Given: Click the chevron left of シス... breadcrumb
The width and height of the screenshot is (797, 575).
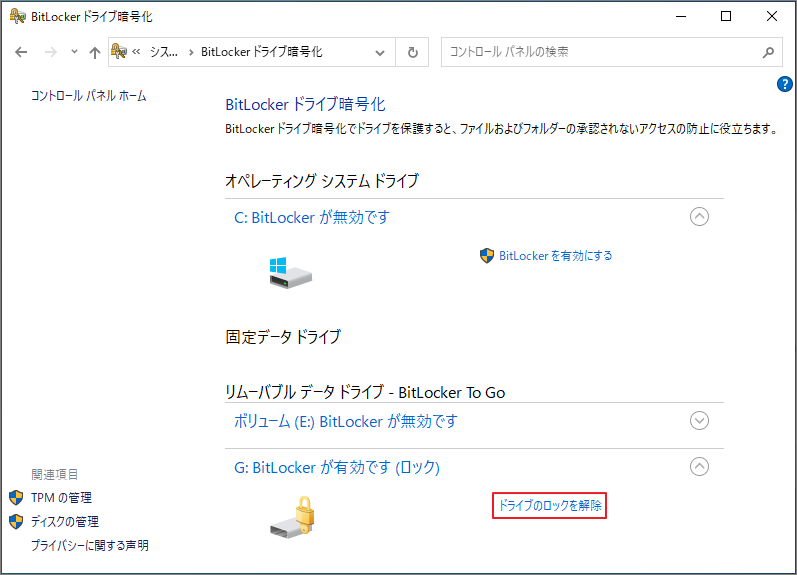Looking at the screenshot, I should [136, 51].
